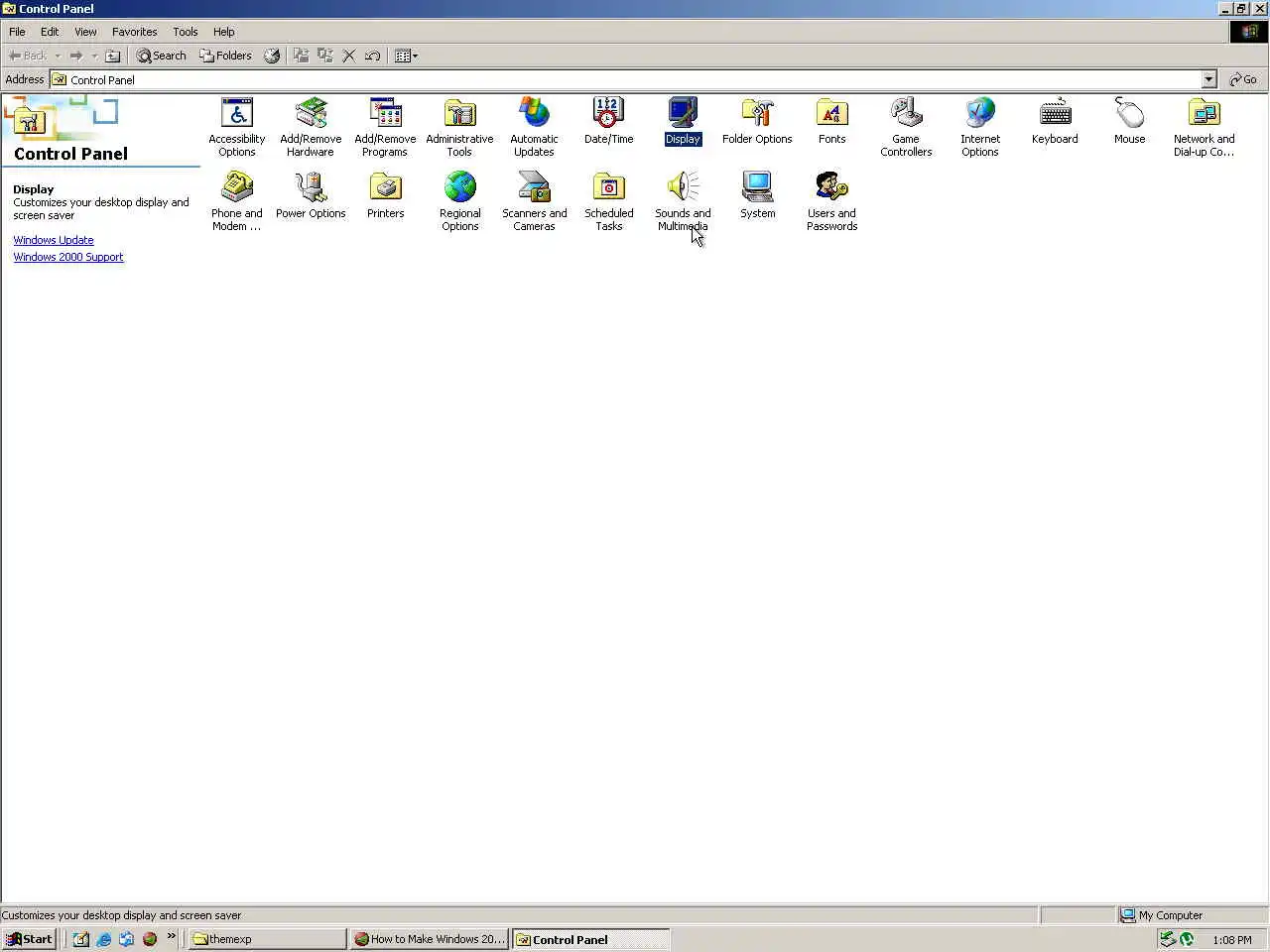
Task: Click the Control Panel taskbar button
Action: [x=591, y=939]
